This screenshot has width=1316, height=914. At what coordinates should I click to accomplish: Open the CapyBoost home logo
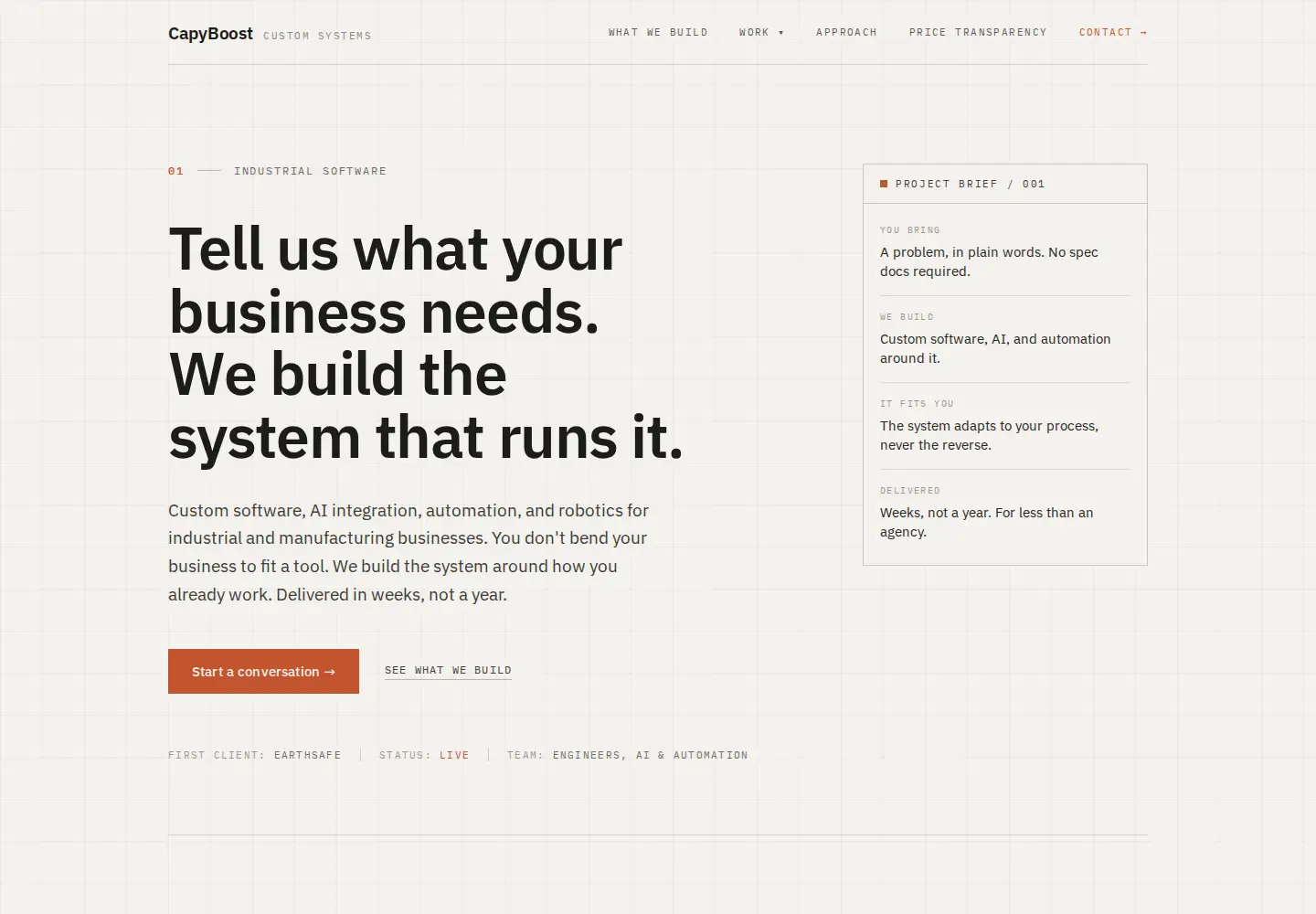tap(210, 34)
